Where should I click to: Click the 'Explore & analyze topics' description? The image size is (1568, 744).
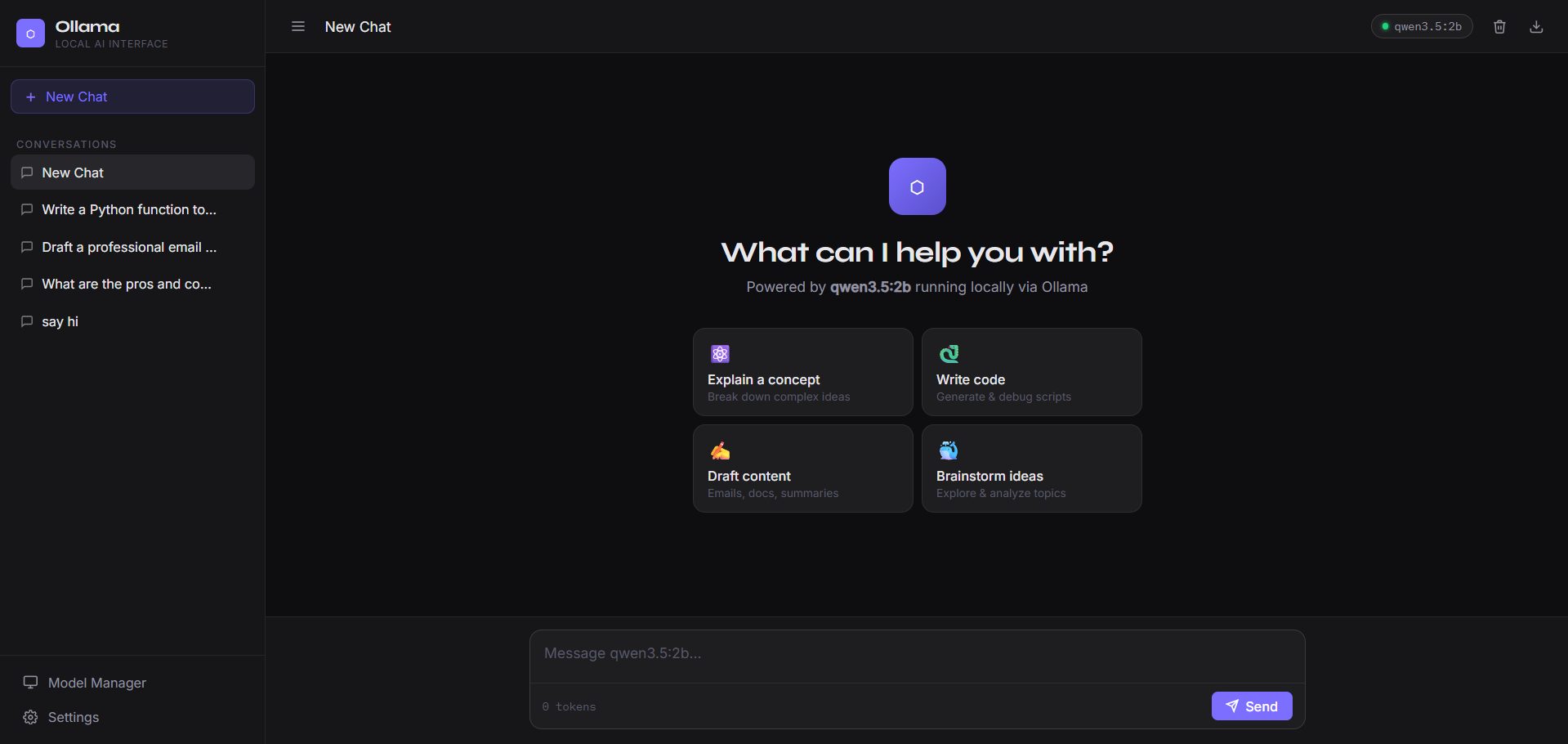pyautogui.click(x=1001, y=493)
